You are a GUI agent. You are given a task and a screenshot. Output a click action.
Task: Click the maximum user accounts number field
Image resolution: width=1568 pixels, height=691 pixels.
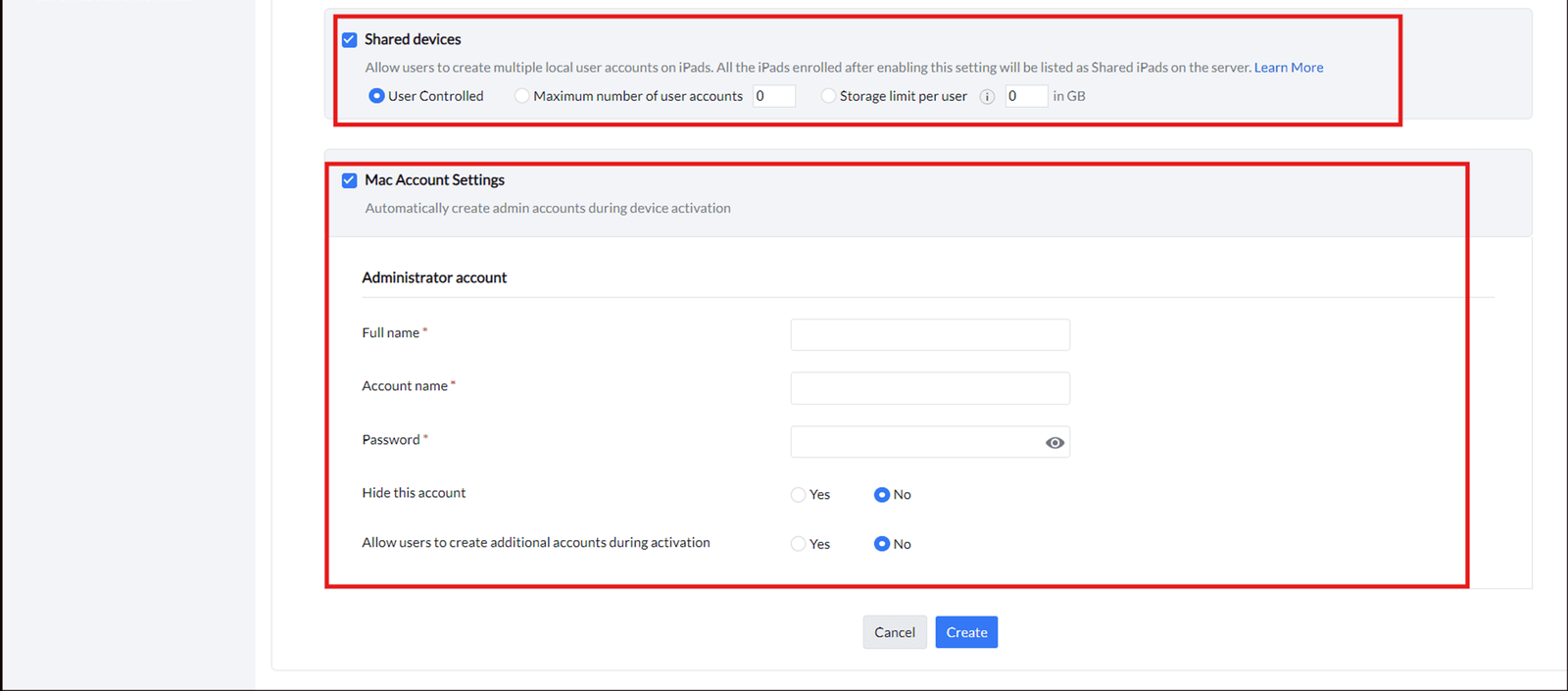[x=774, y=96]
